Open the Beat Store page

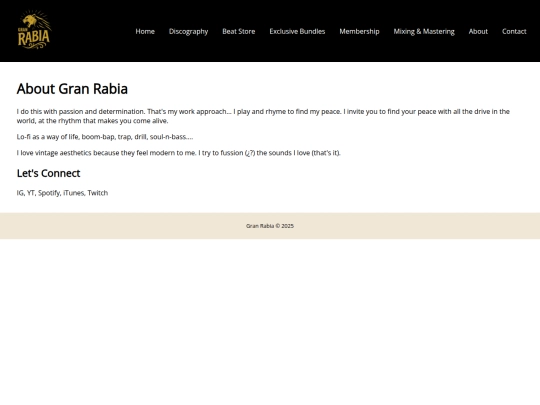coord(239,31)
